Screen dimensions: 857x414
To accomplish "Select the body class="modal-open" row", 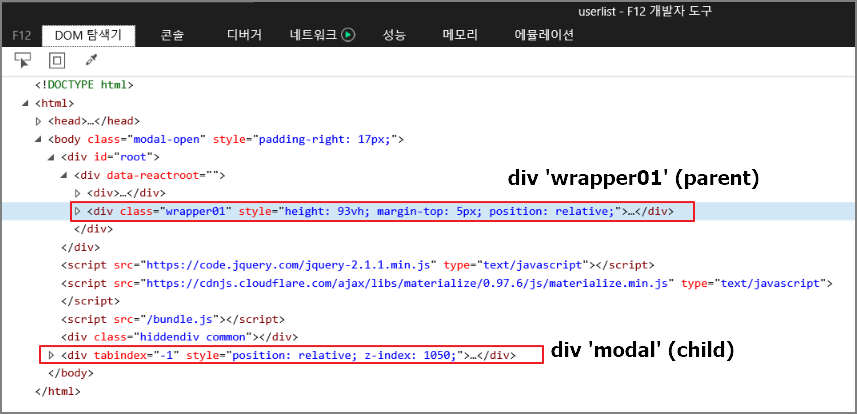I will click(x=226, y=139).
